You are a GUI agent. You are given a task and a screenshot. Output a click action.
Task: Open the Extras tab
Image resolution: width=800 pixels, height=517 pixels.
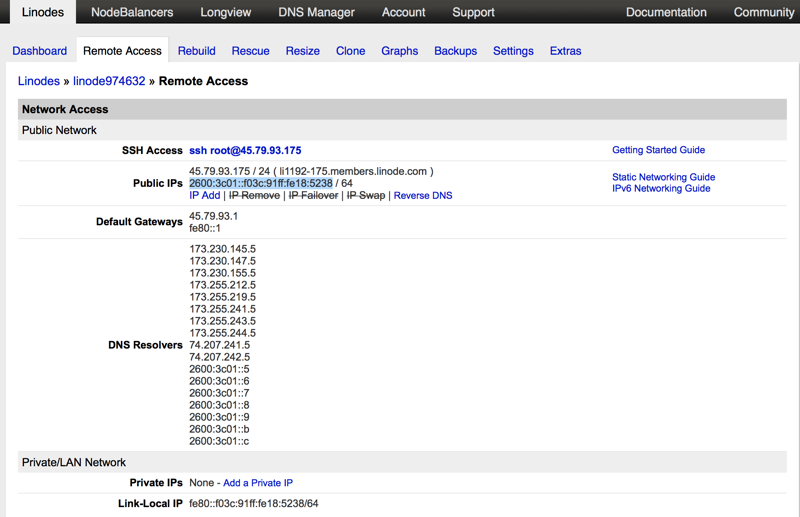(x=565, y=51)
